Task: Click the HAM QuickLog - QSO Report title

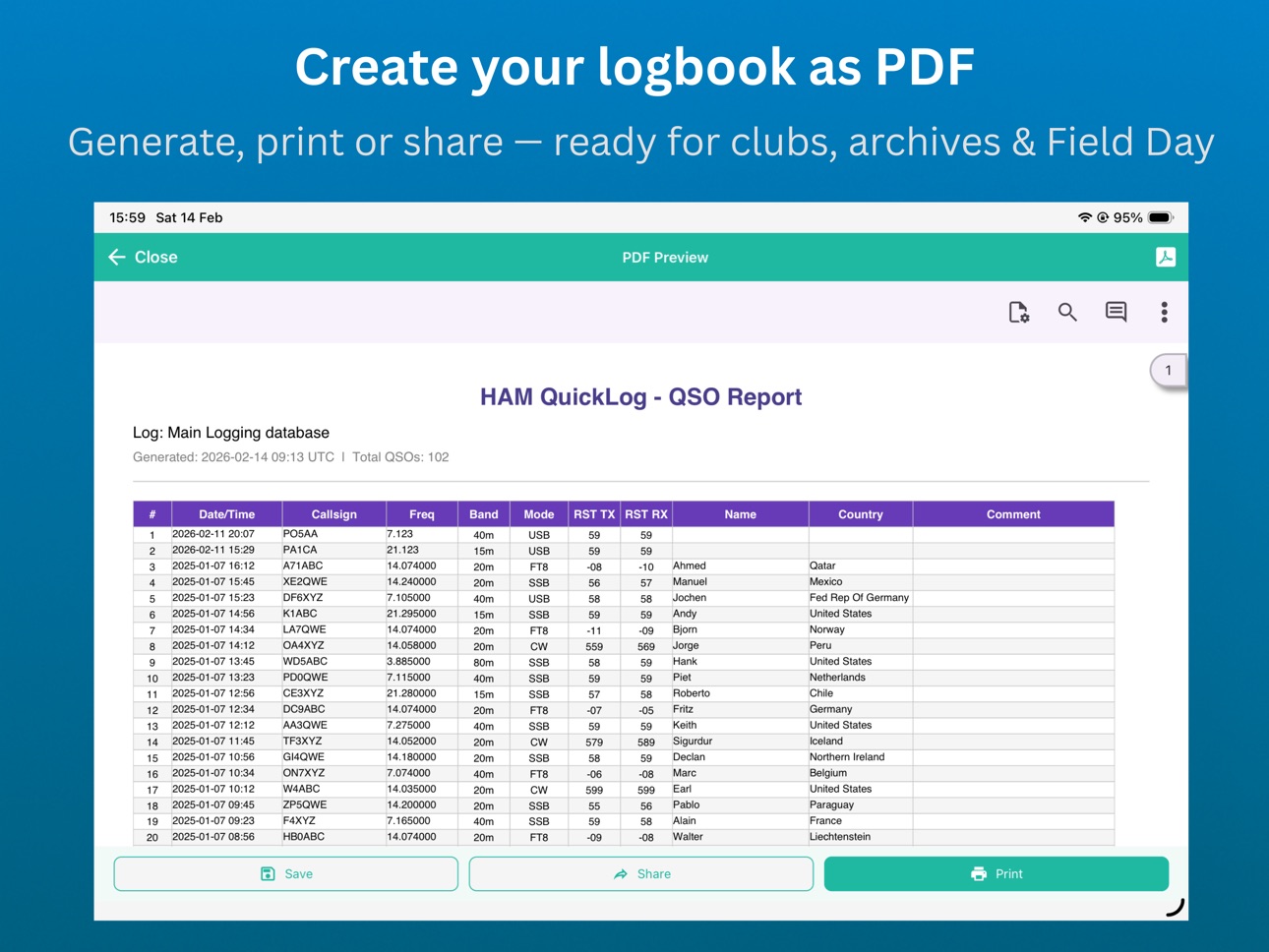Action: (640, 396)
